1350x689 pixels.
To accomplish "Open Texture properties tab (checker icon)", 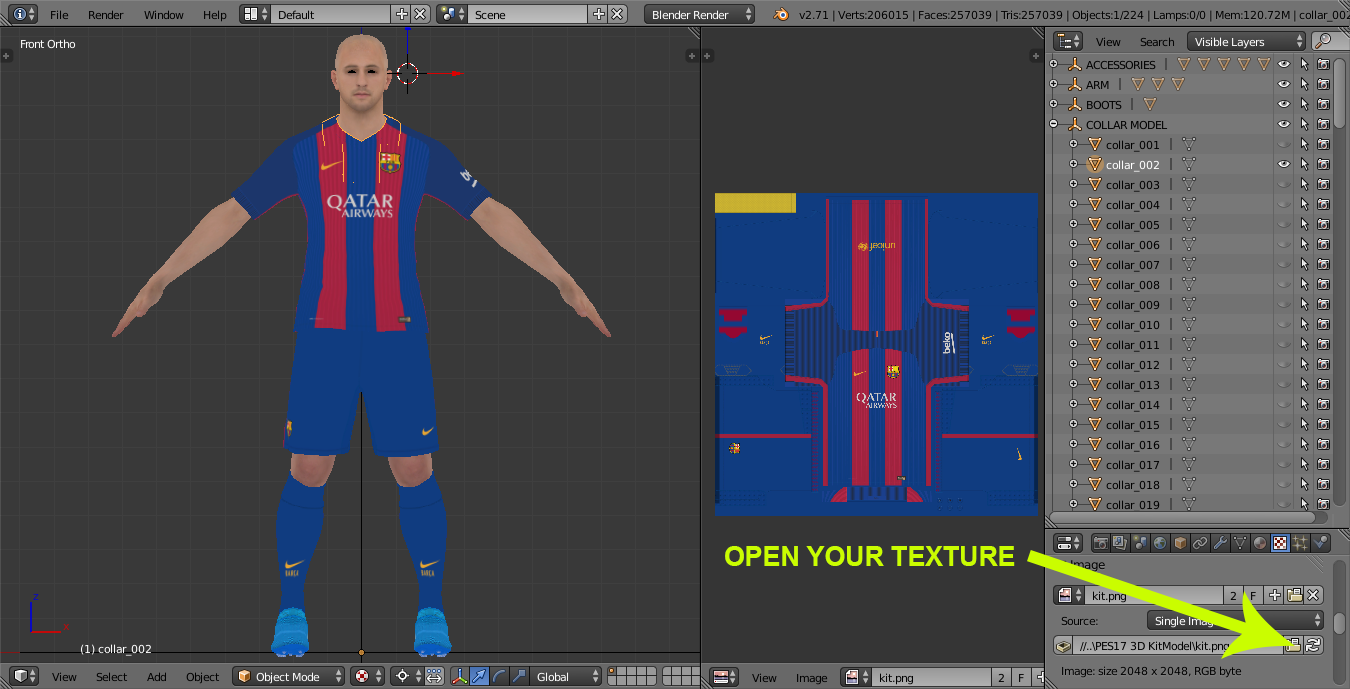I will pyautogui.click(x=1280, y=543).
